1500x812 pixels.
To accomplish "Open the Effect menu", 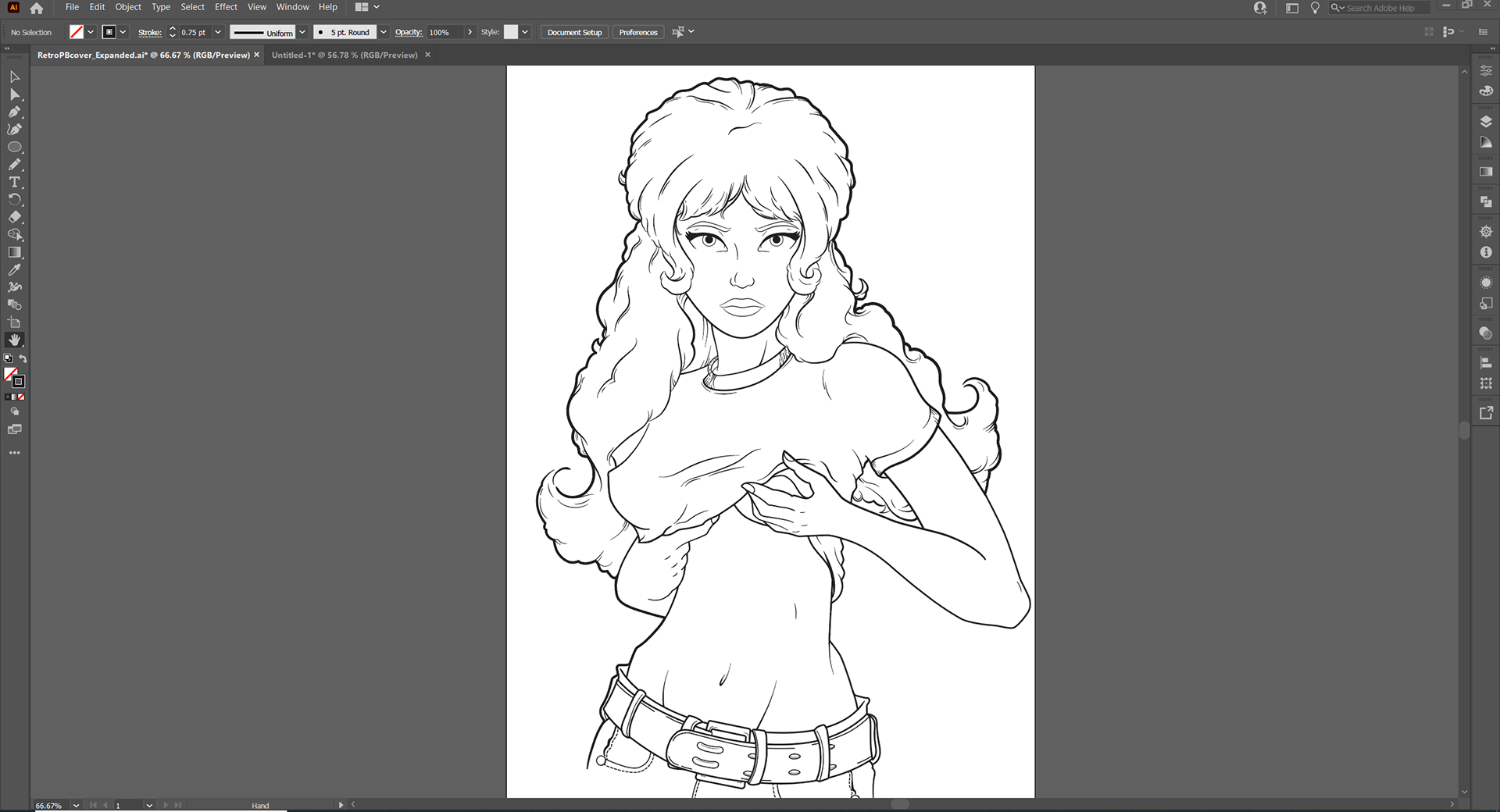I will point(226,7).
